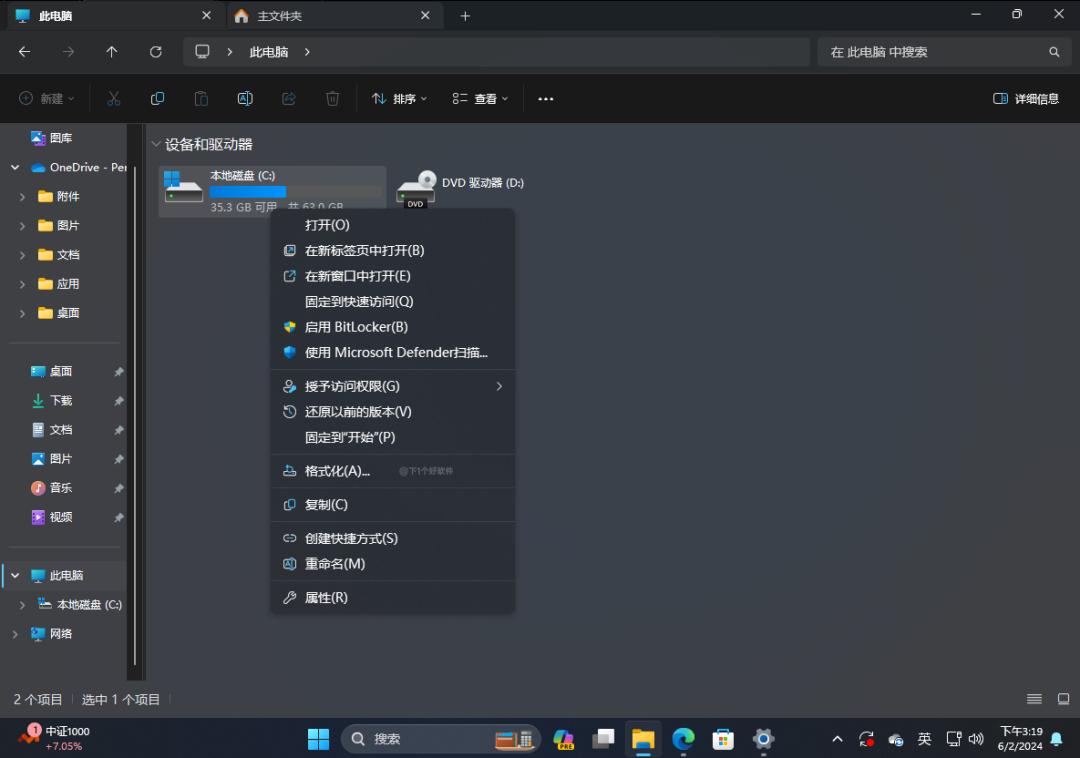Viewport: 1080px width, 758px height.
Task: Open 详细信息 details pane
Action: tap(1025, 98)
